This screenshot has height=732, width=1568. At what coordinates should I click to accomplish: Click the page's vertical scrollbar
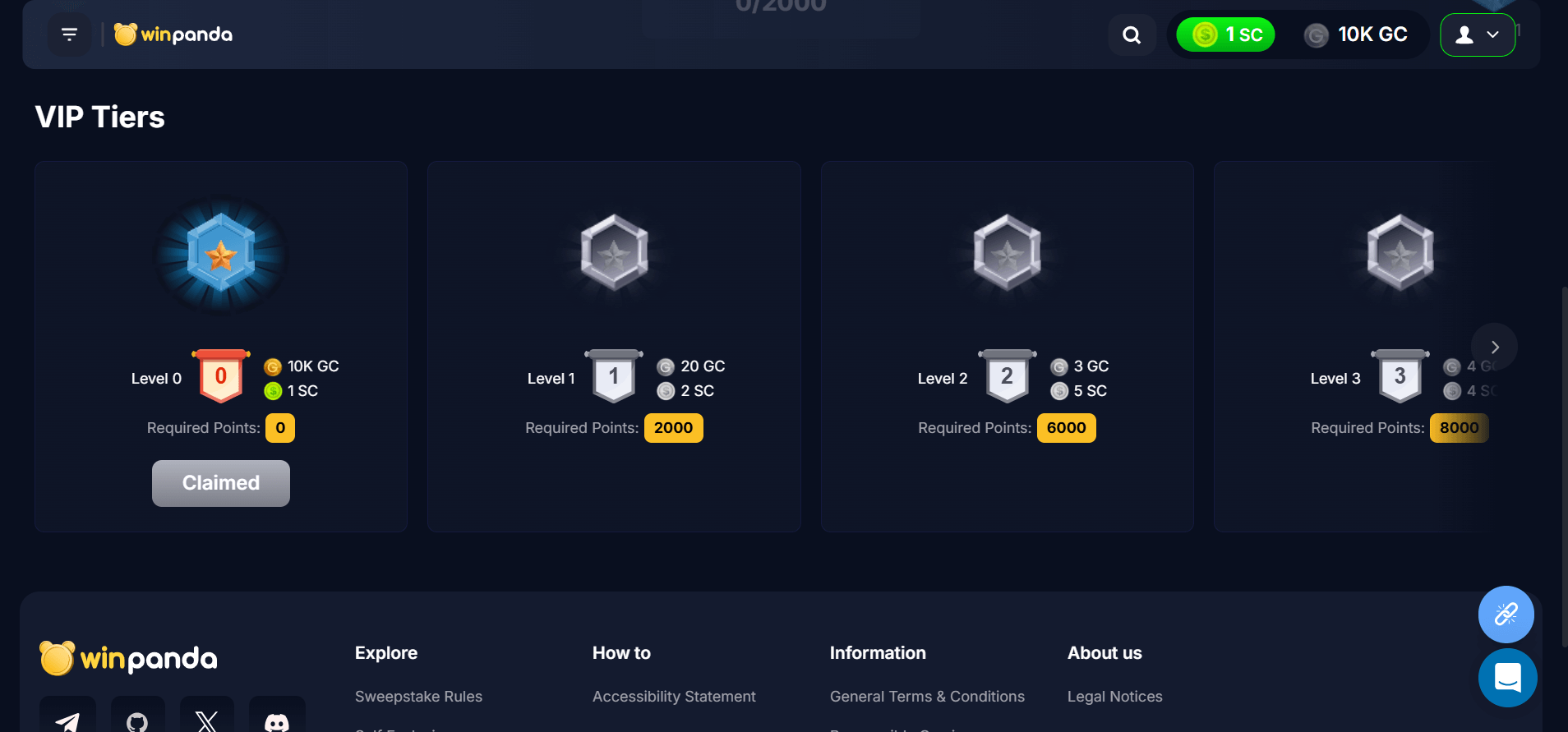point(1564,460)
